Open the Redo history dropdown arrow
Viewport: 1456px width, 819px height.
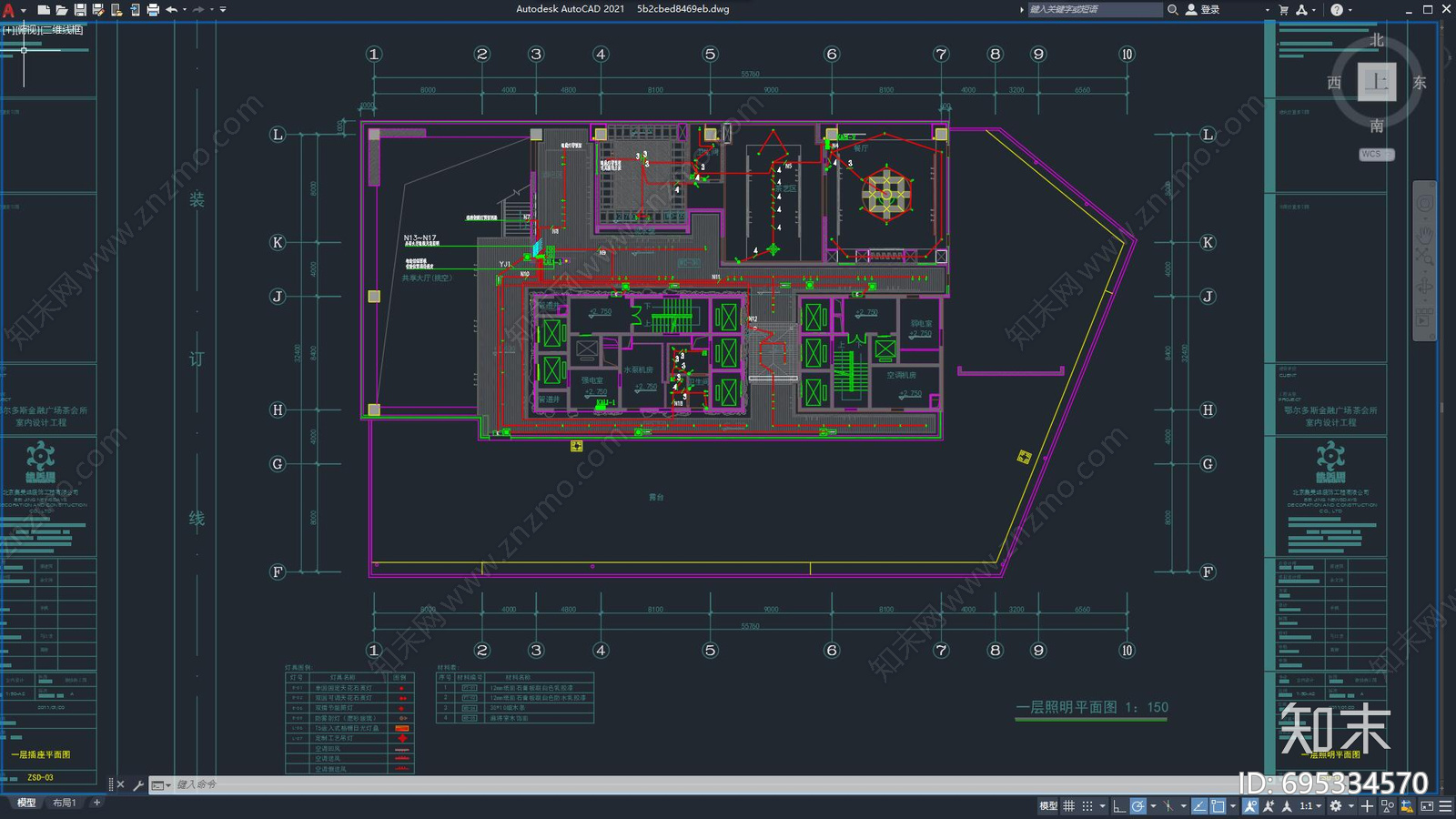coord(212,10)
